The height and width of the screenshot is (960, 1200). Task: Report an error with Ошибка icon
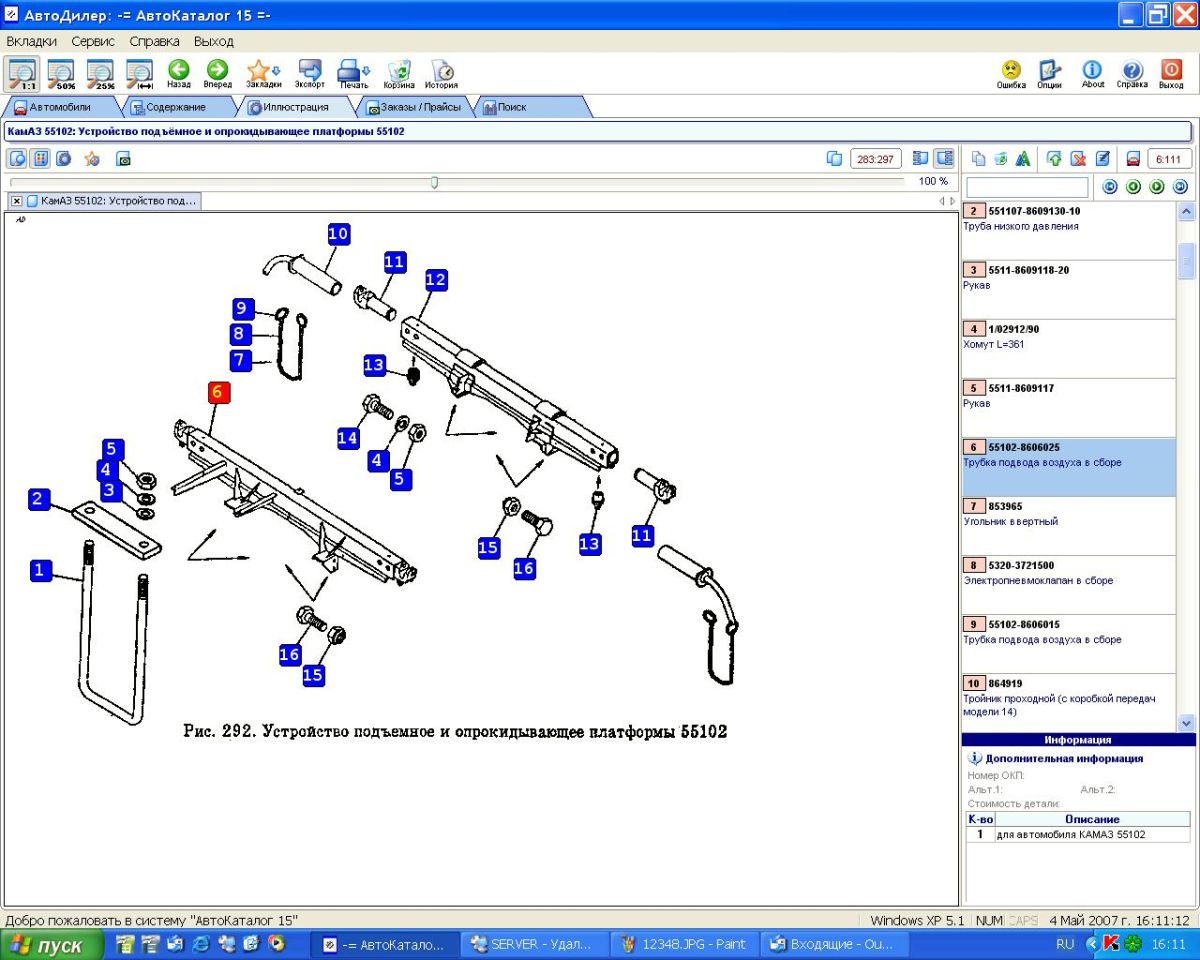pyautogui.click(x=1011, y=72)
